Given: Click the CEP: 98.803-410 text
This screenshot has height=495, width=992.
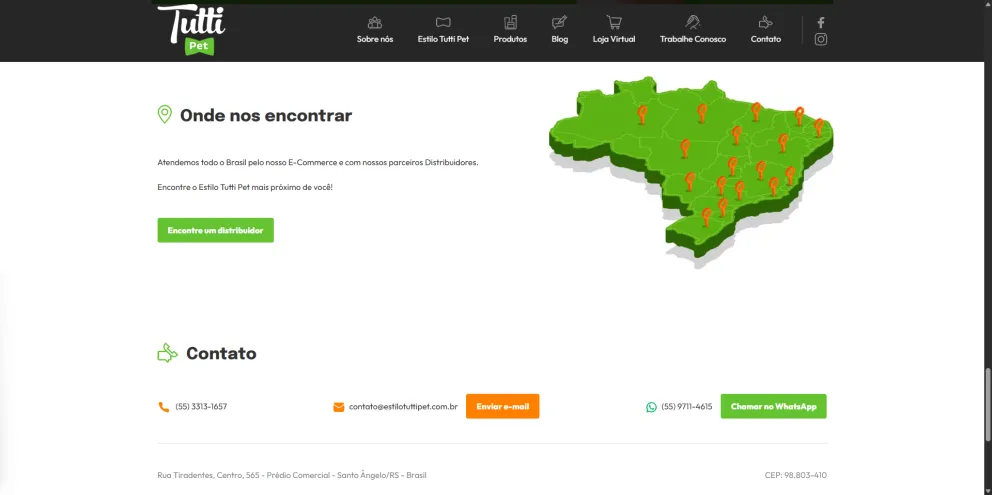Looking at the screenshot, I should coord(795,475).
